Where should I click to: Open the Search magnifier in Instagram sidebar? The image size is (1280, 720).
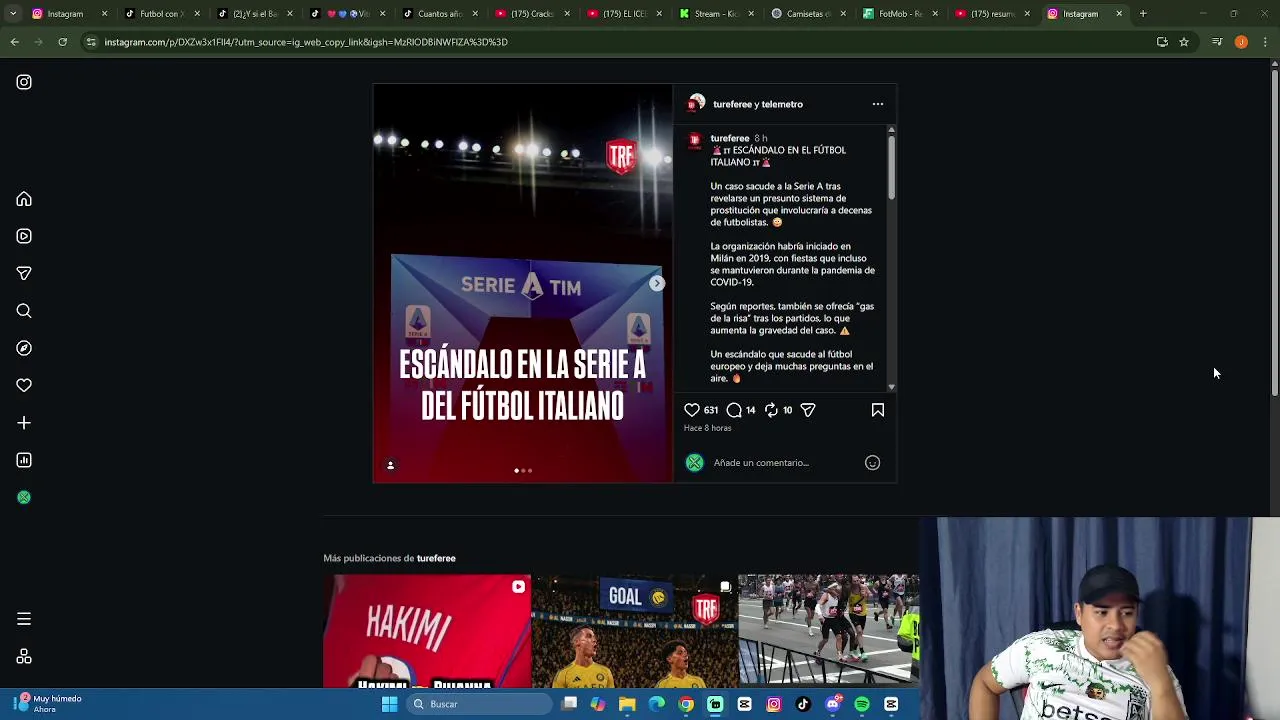24,311
